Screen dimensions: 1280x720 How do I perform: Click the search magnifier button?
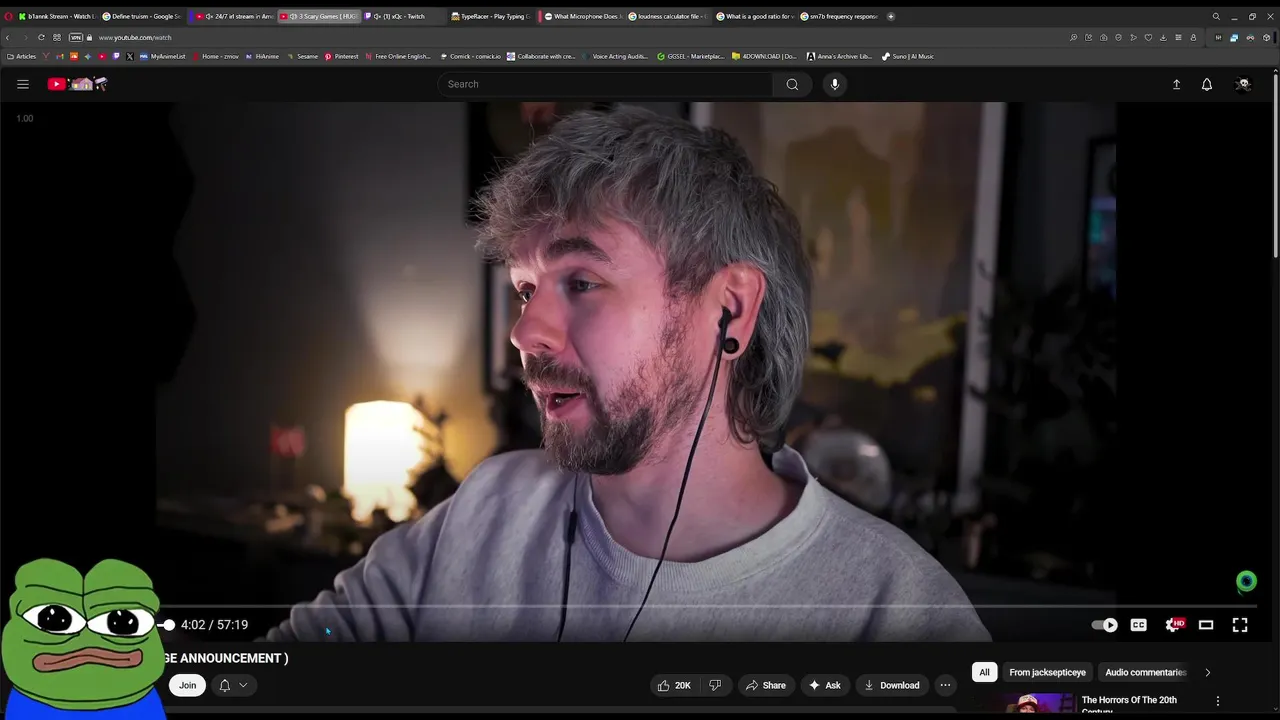[792, 84]
